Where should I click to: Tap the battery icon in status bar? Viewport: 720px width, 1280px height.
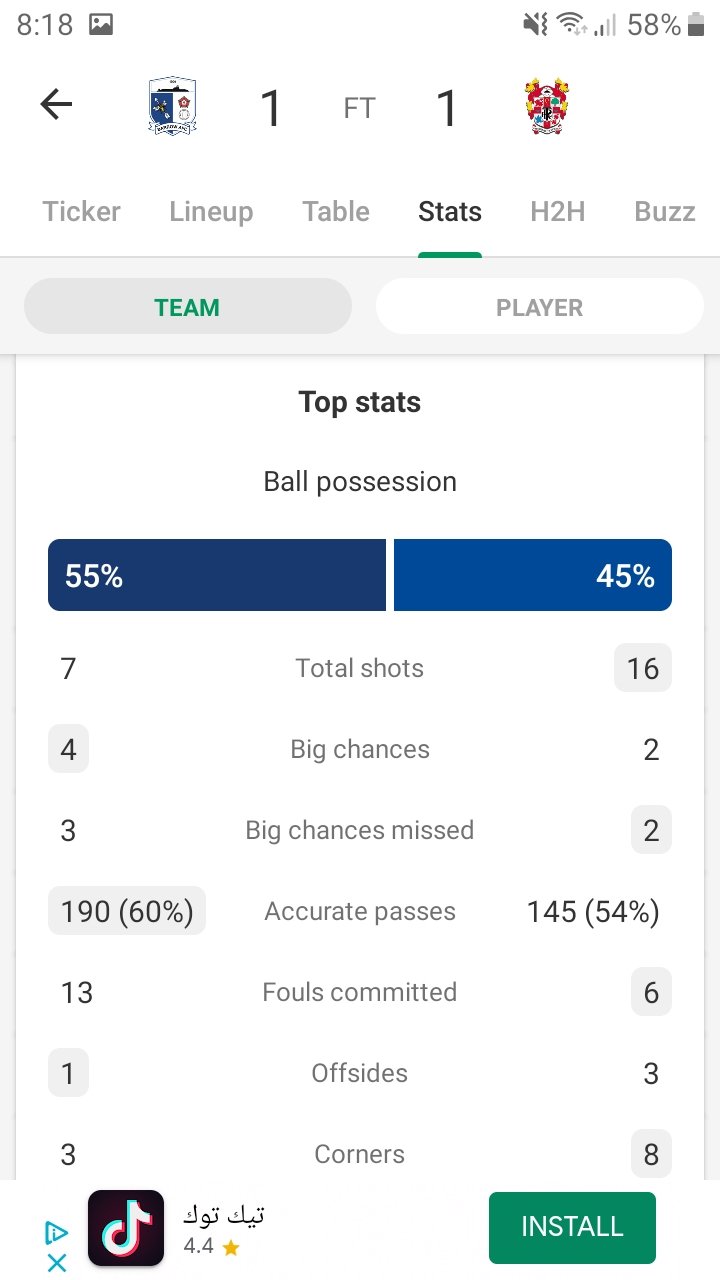[x=696, y=25]
